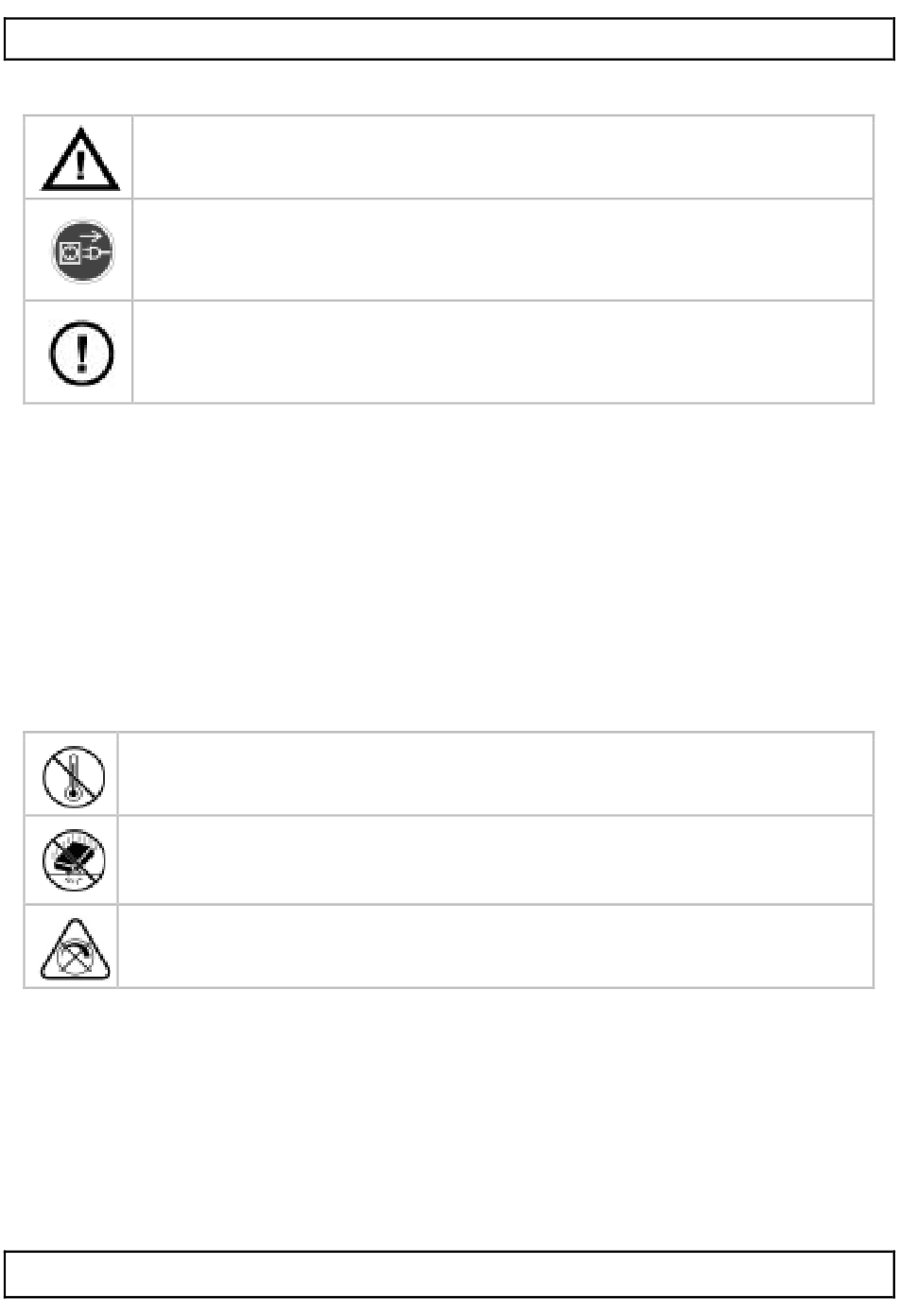Click the border line between unplug and exclamation rows

coord(449,301)
